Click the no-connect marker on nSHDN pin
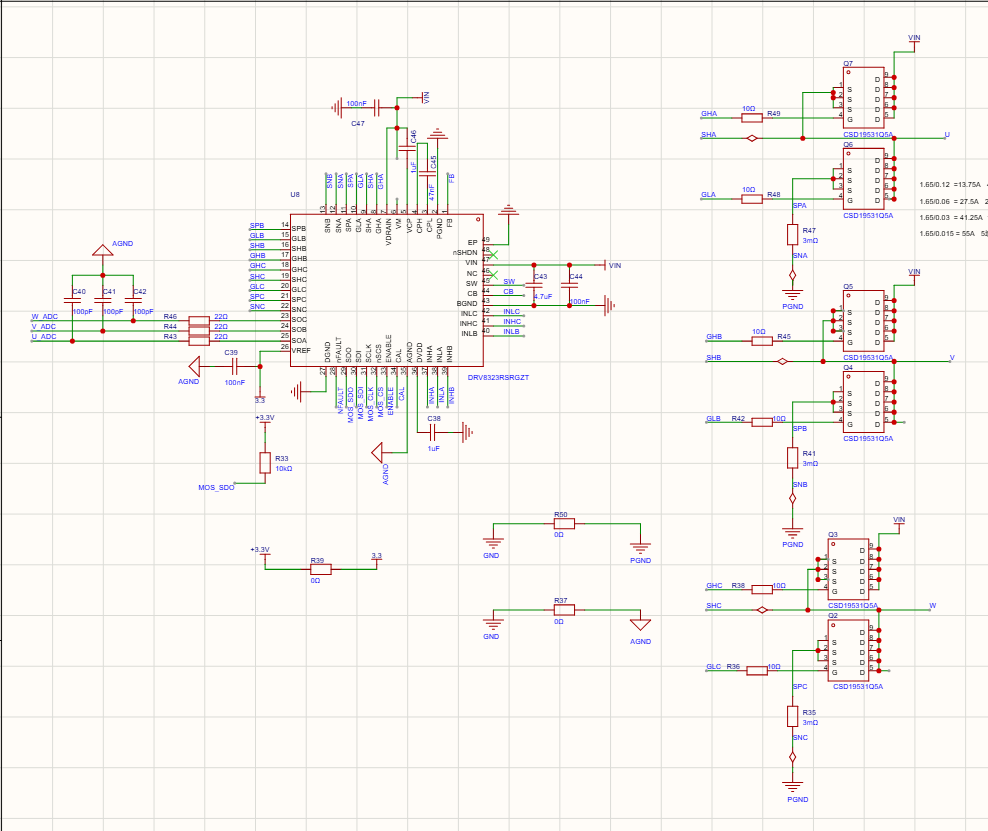 coord(493,255)
